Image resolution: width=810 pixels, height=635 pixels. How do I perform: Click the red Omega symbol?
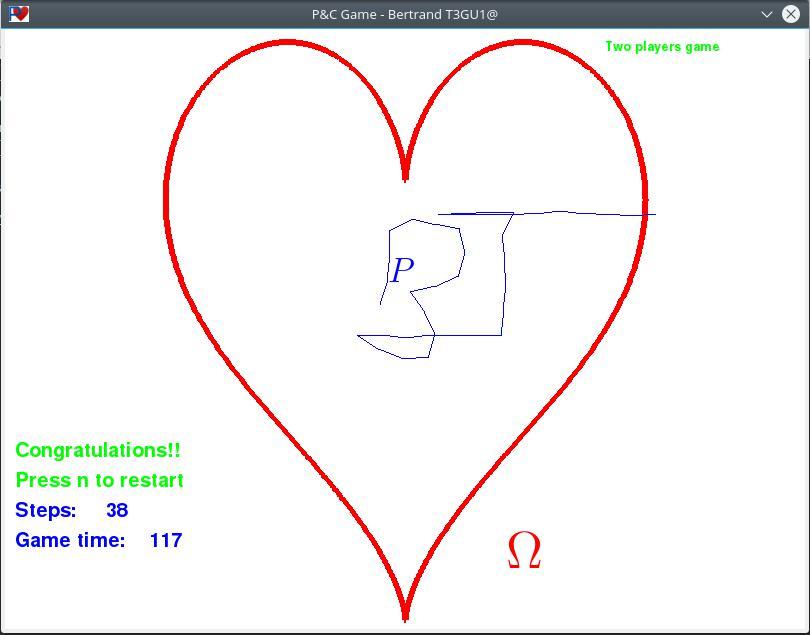(x=524, y=551)
